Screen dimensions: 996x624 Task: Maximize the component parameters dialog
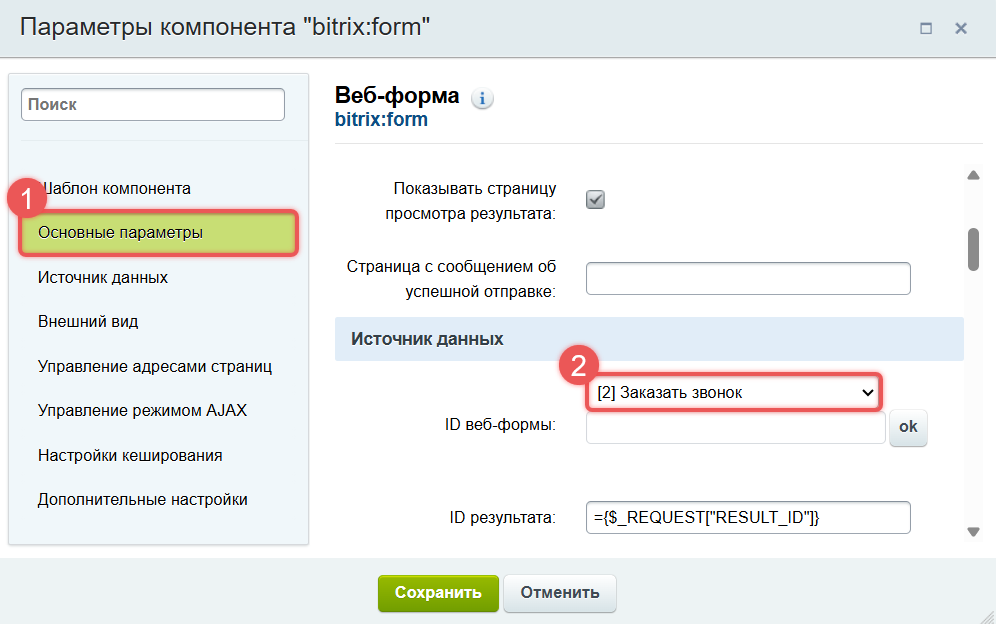tap(926, 29)
